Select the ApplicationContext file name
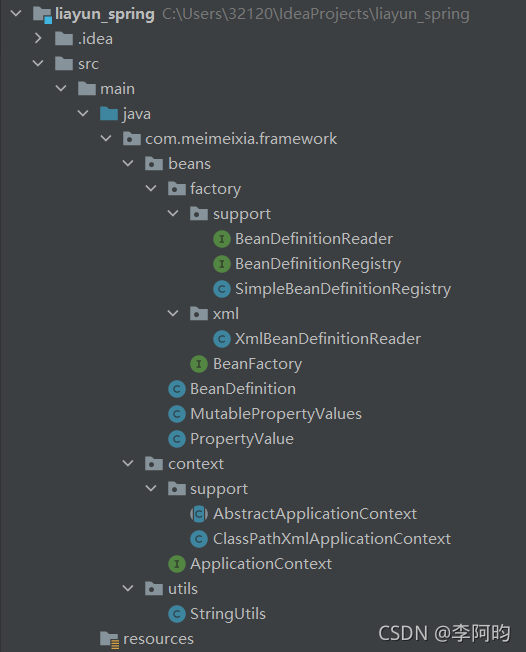This screenshot has height=652, width=526. (x=261, y=565)
